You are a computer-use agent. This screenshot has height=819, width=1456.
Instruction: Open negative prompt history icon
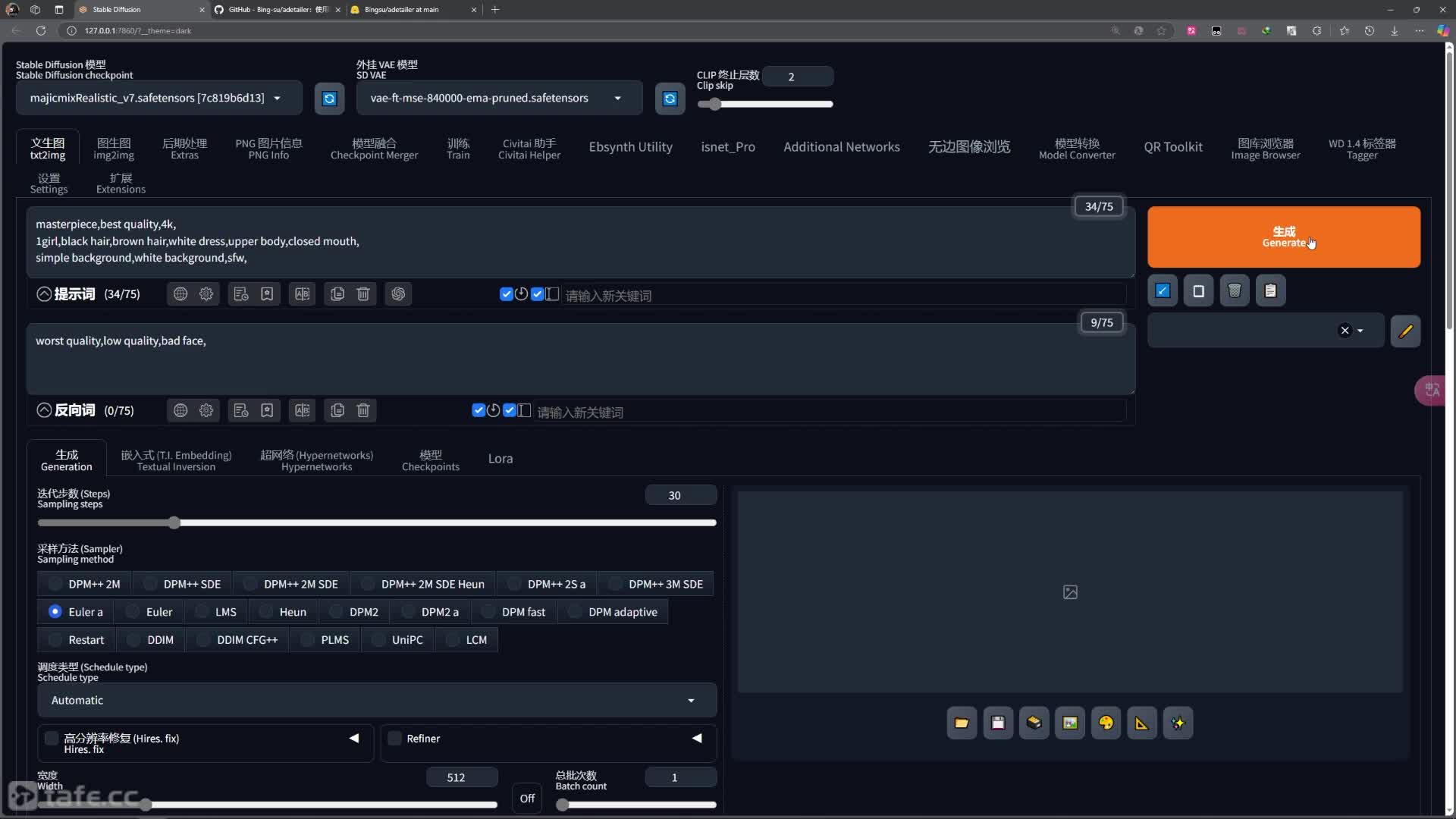point(241,410)
